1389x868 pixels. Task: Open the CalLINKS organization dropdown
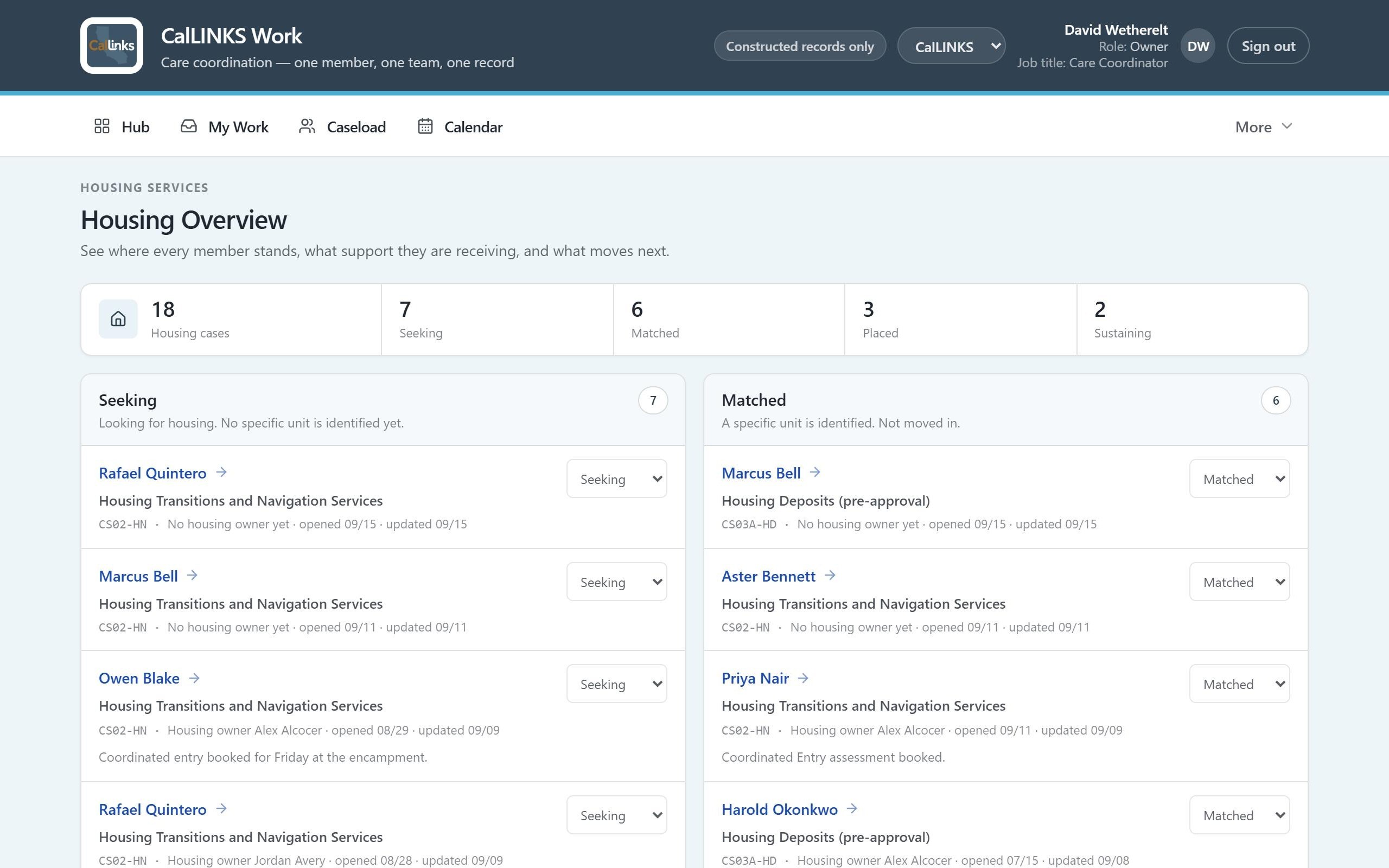(x=951, y=46)
